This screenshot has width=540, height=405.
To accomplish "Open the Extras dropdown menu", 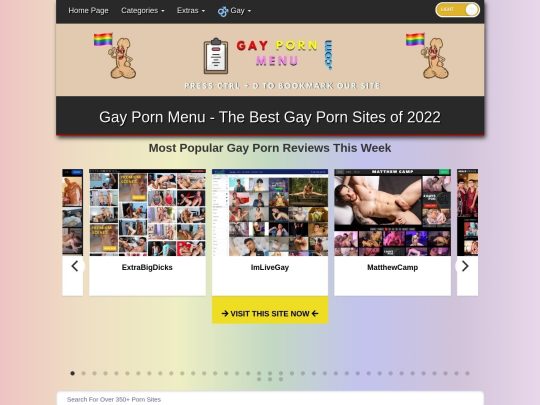I will (x=191, y=11).
